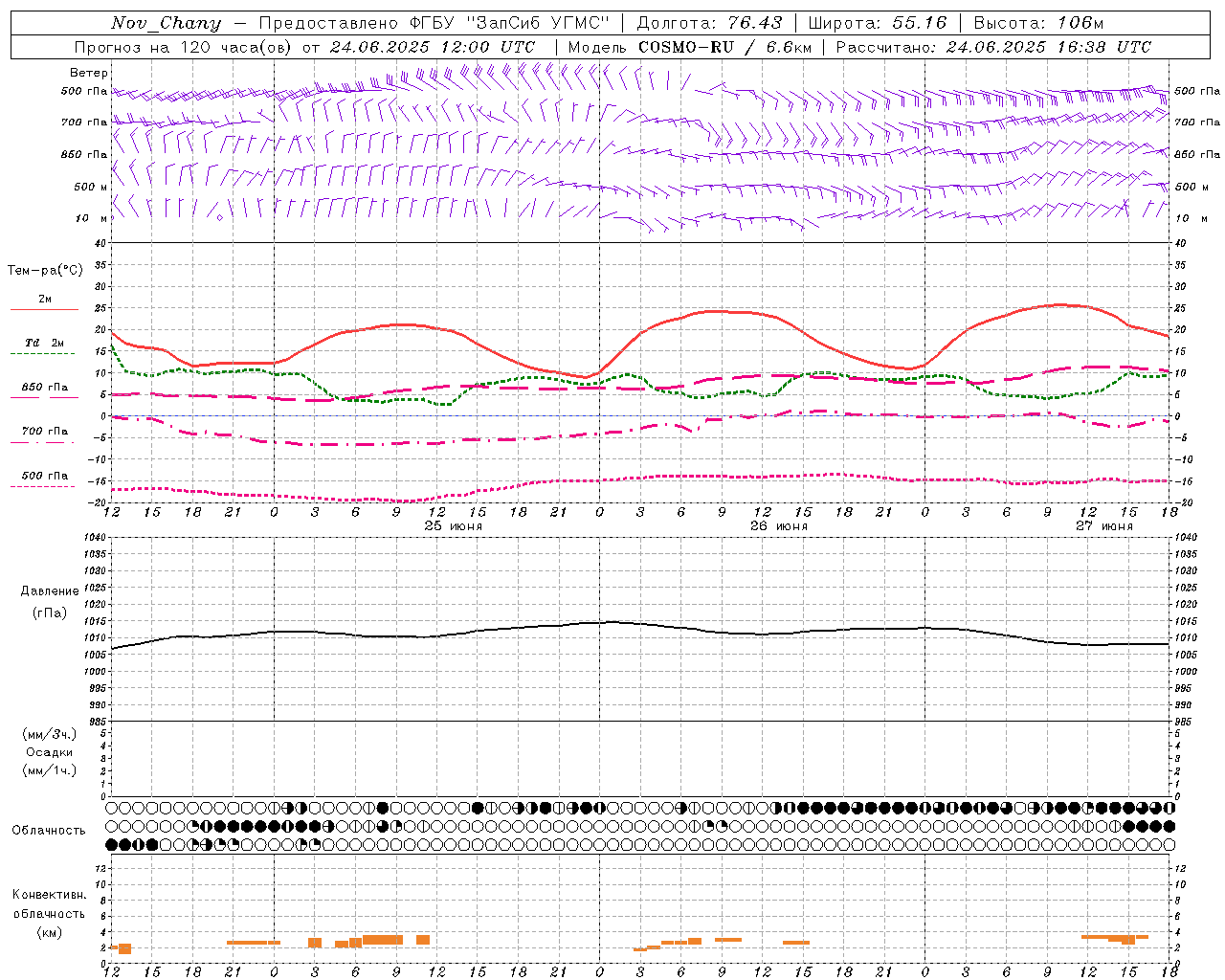The image size is (1225, 980).
Task: Click the Осадки precipitation label
Action: (x=50, y=752)
